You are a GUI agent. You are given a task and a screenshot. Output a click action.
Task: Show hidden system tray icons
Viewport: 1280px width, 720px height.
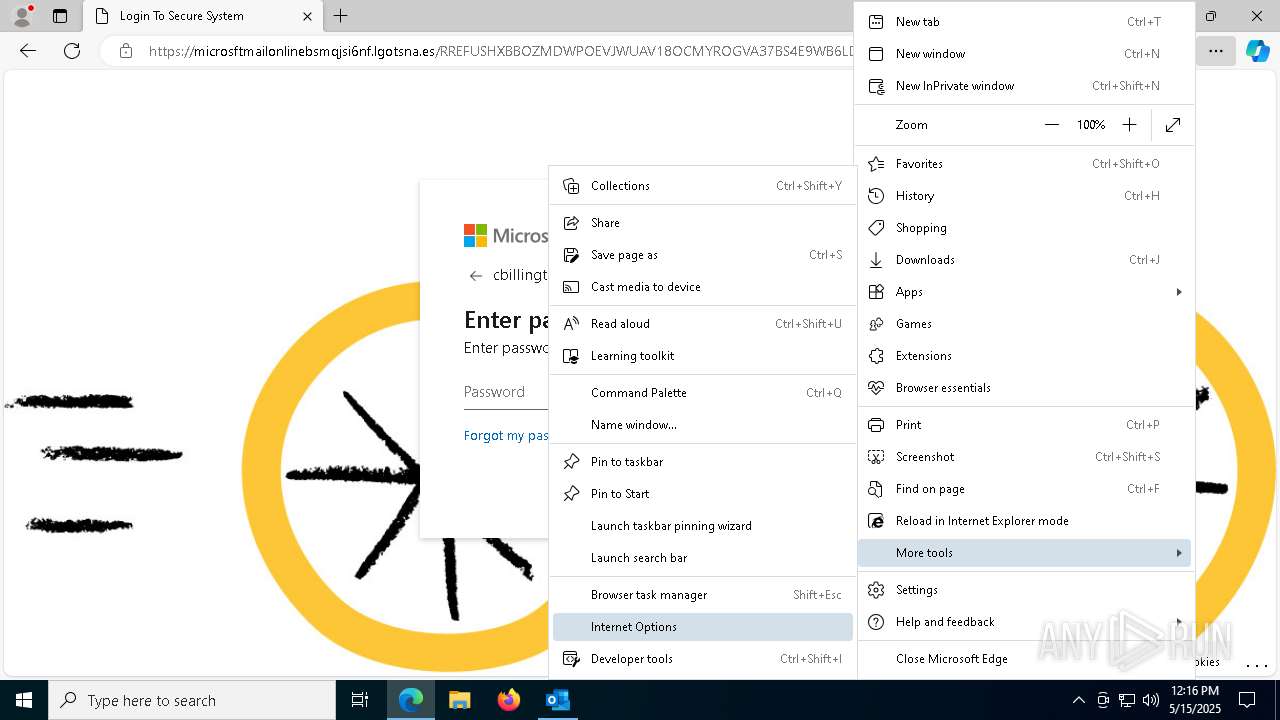1078,700
